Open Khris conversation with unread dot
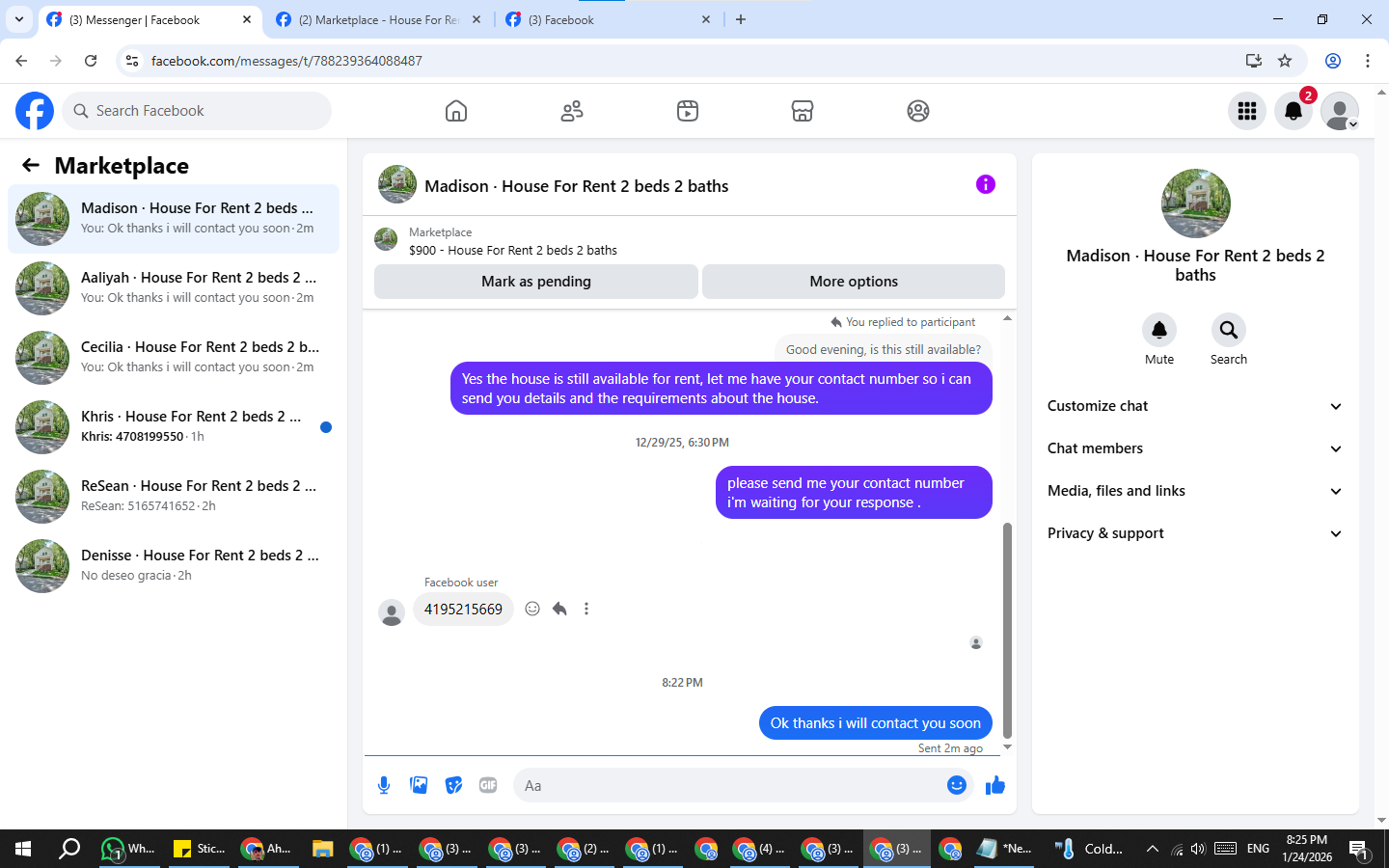The width and height of the screenshot is (1389, 868). pos(174,427)
